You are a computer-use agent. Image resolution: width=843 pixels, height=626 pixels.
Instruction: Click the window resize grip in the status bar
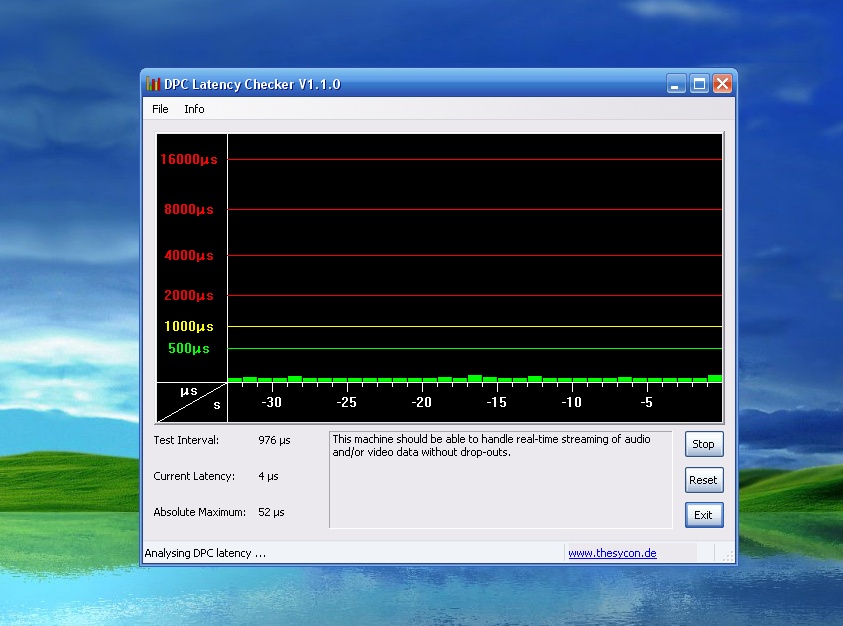[729, 555]
